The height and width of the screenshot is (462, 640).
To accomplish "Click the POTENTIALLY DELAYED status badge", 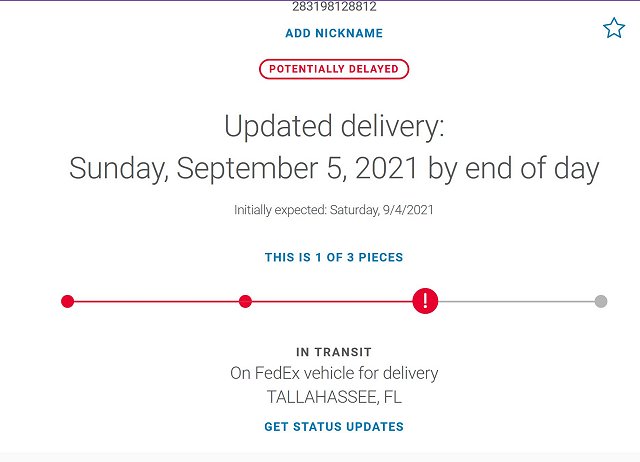I will (x=334, y=69).
